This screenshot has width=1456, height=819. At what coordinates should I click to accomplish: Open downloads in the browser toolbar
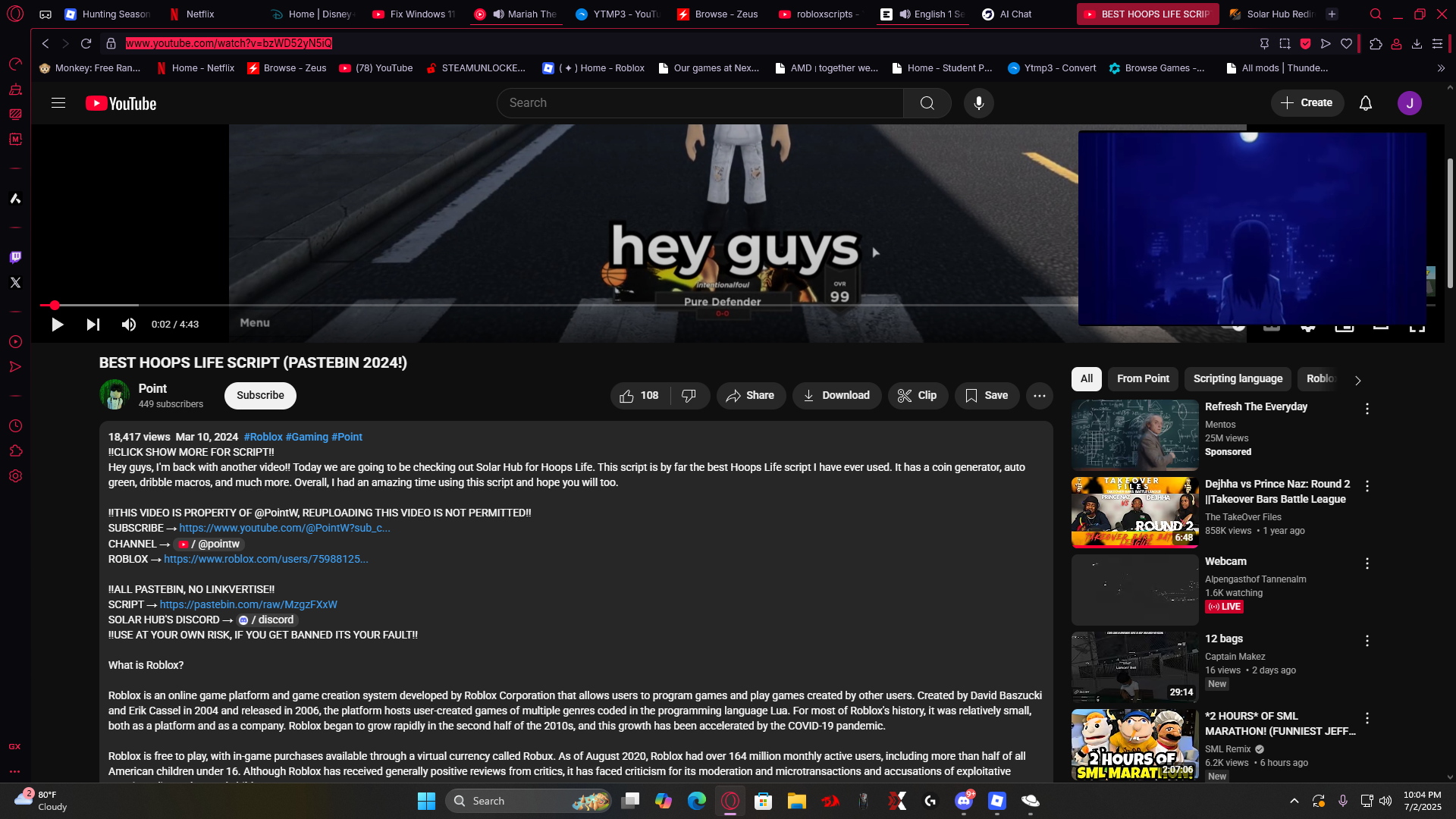coord(1417,43)
